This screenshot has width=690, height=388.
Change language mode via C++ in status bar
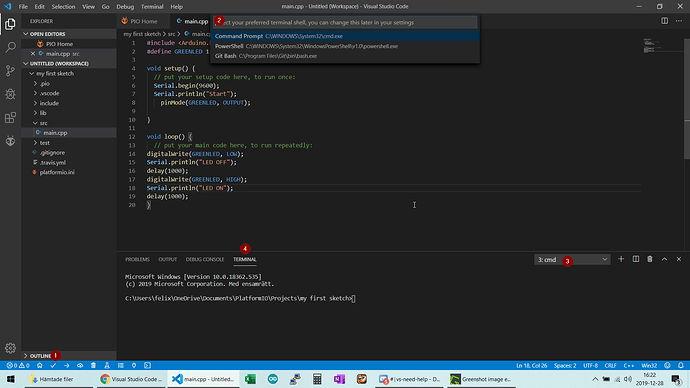[x=629, y=366]
